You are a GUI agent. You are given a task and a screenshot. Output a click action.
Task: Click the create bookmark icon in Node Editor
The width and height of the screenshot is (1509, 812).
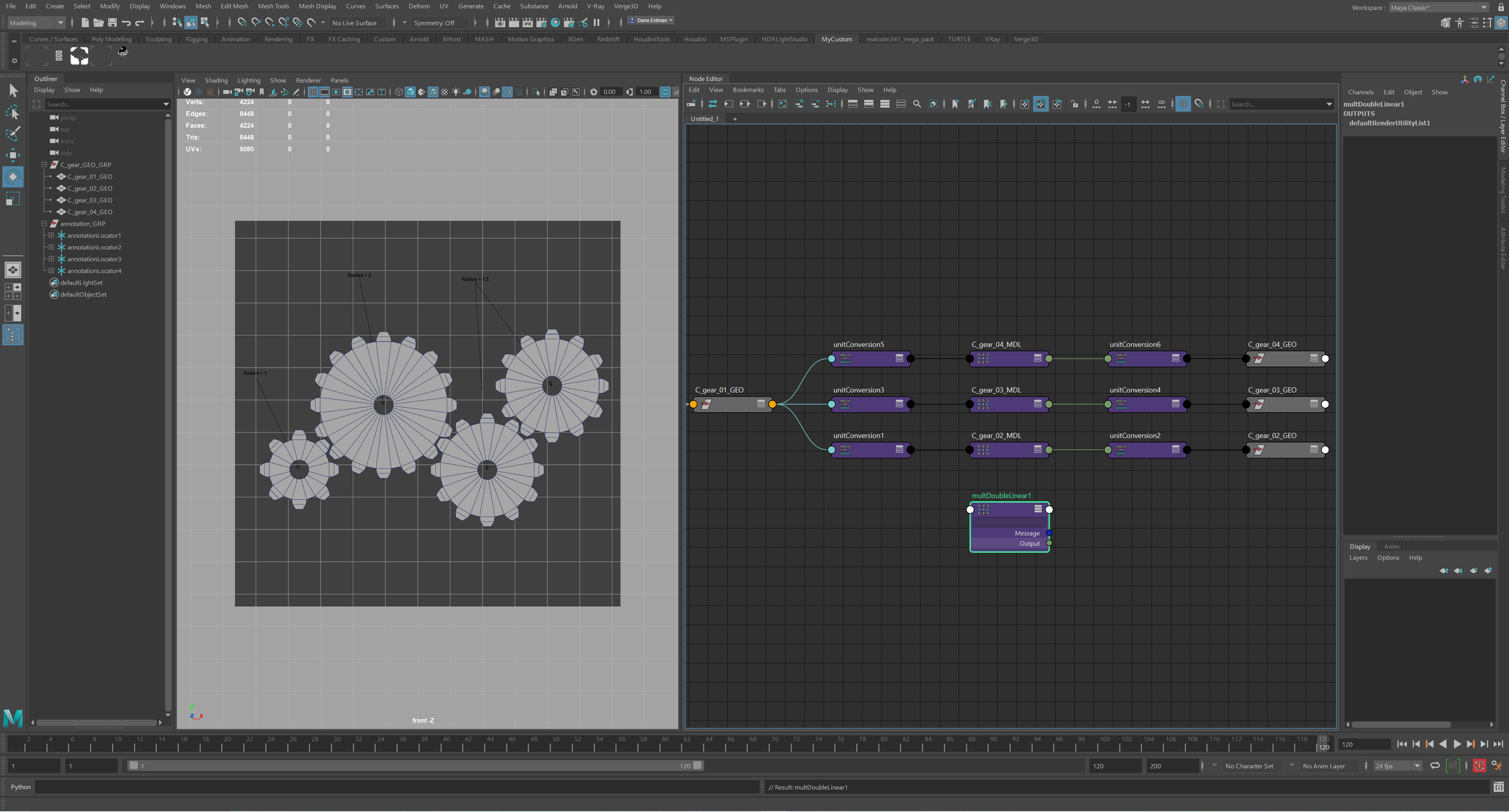[955, 104]
